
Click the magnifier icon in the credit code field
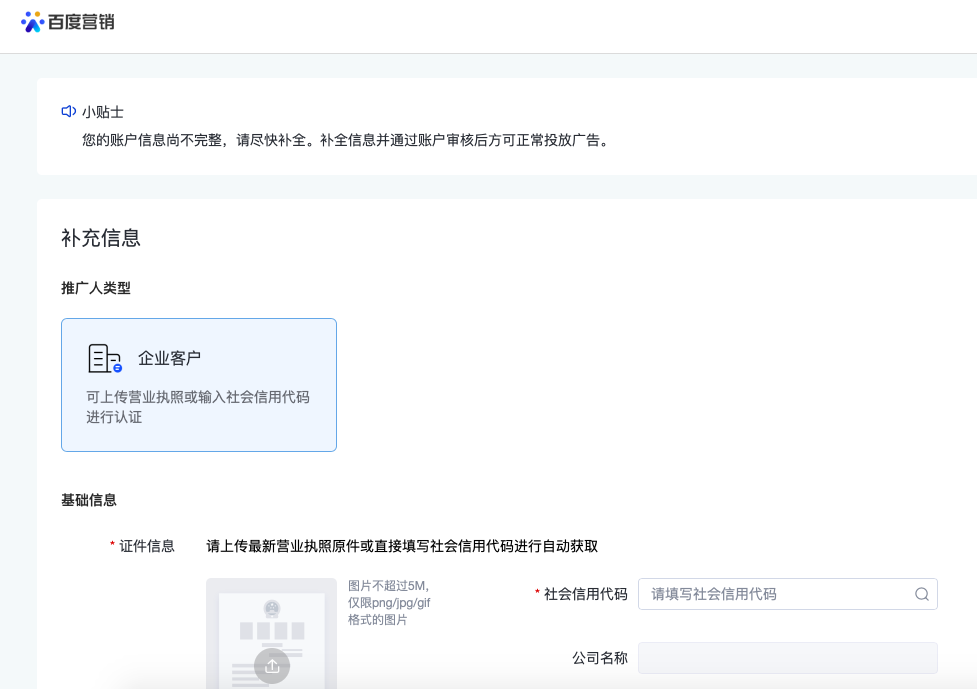click(x=919, y=593)
